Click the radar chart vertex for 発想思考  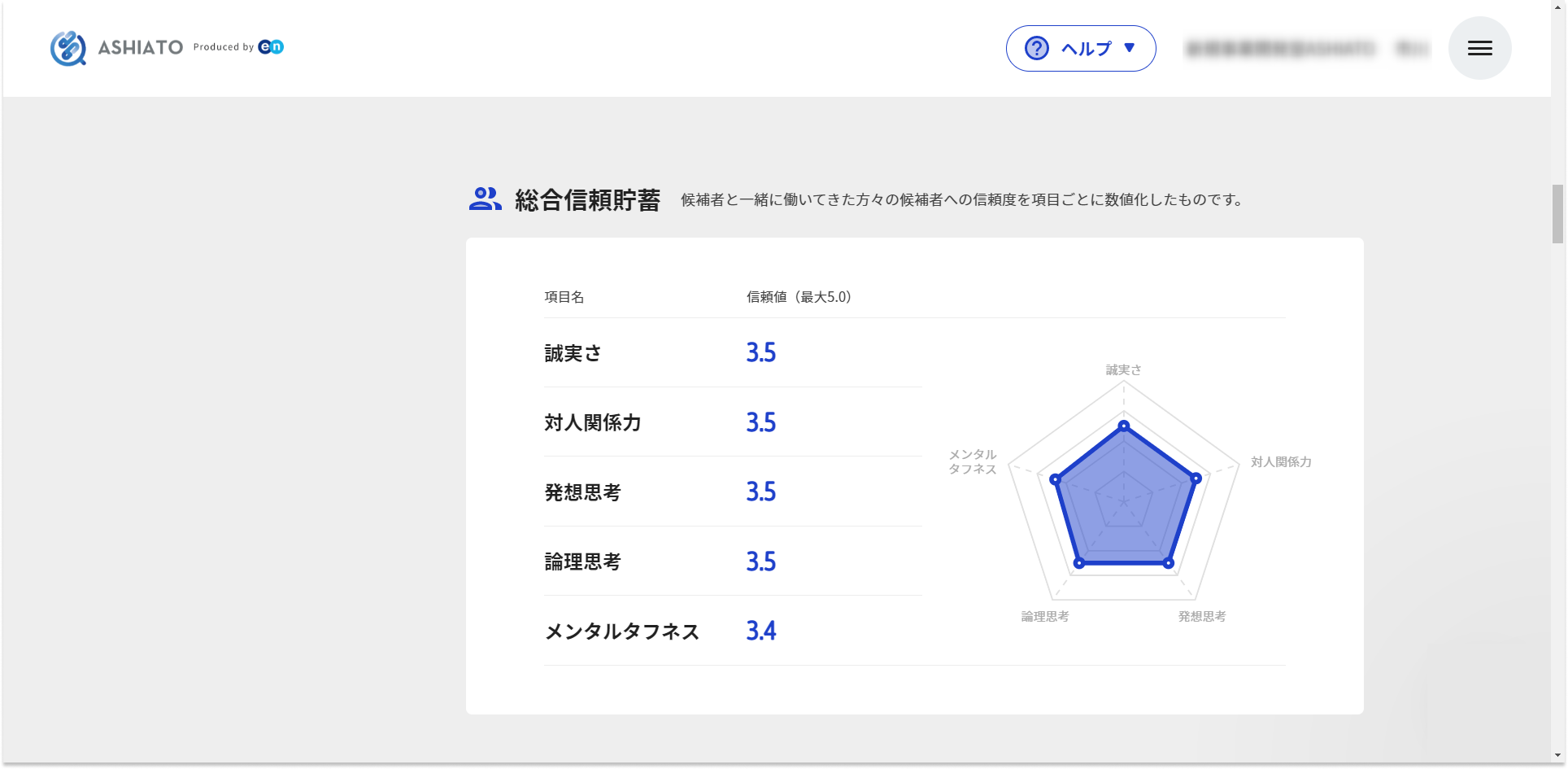1169,561
